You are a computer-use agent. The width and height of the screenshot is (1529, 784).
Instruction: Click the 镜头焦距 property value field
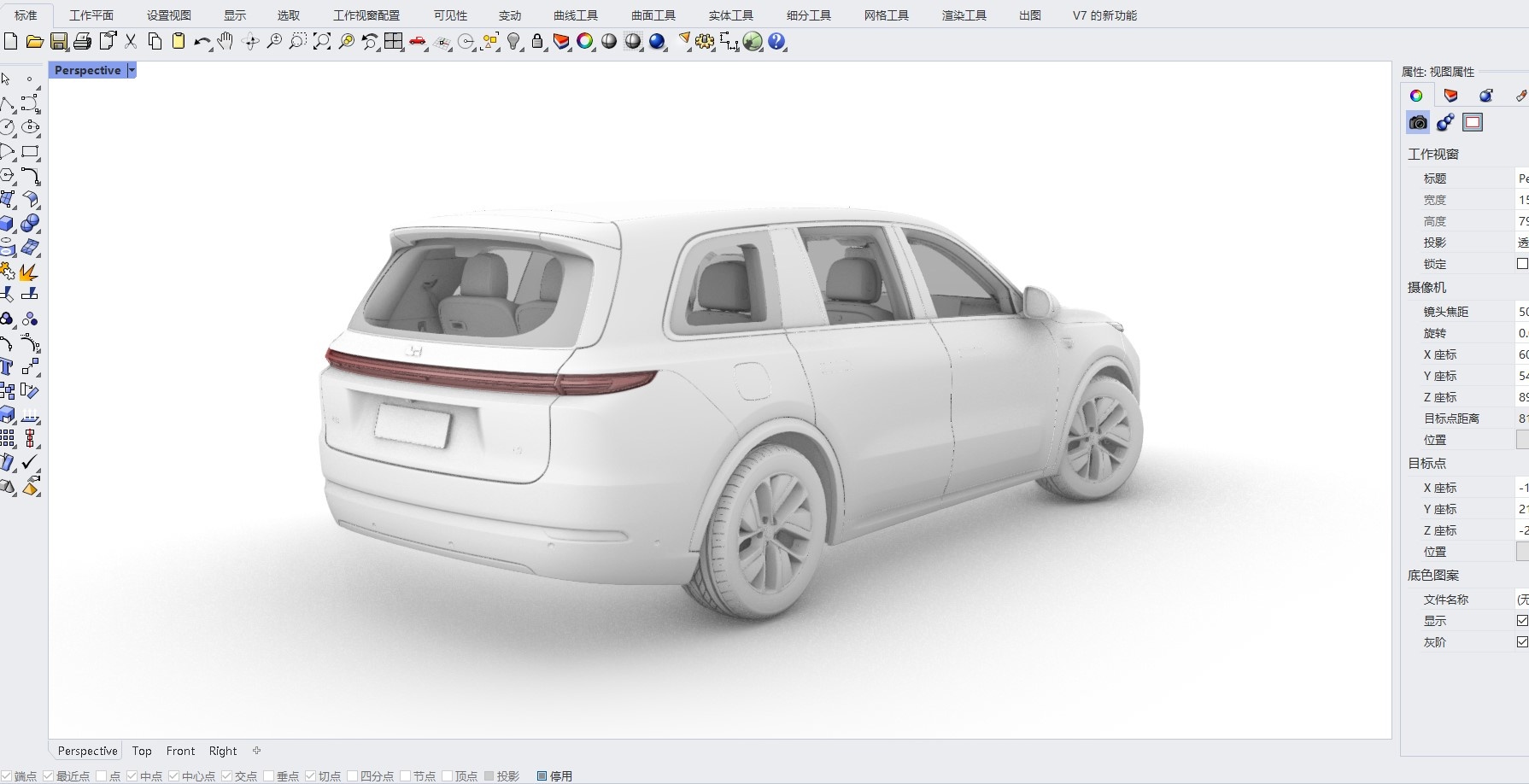(1521, 312)
